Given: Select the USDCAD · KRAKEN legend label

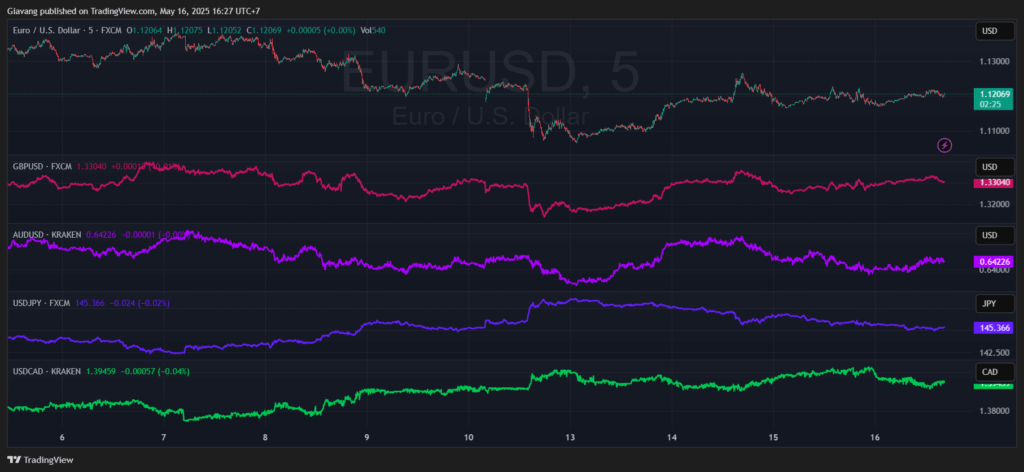Looking at the screenshot, I should 47,371.
